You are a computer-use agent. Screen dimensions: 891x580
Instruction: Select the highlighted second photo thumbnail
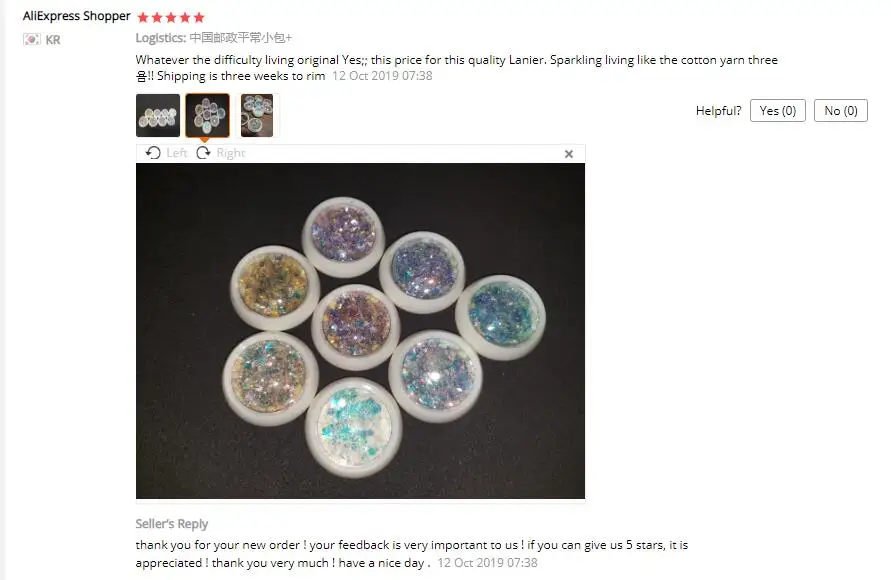pyautogui.click(x=207, y=115)
